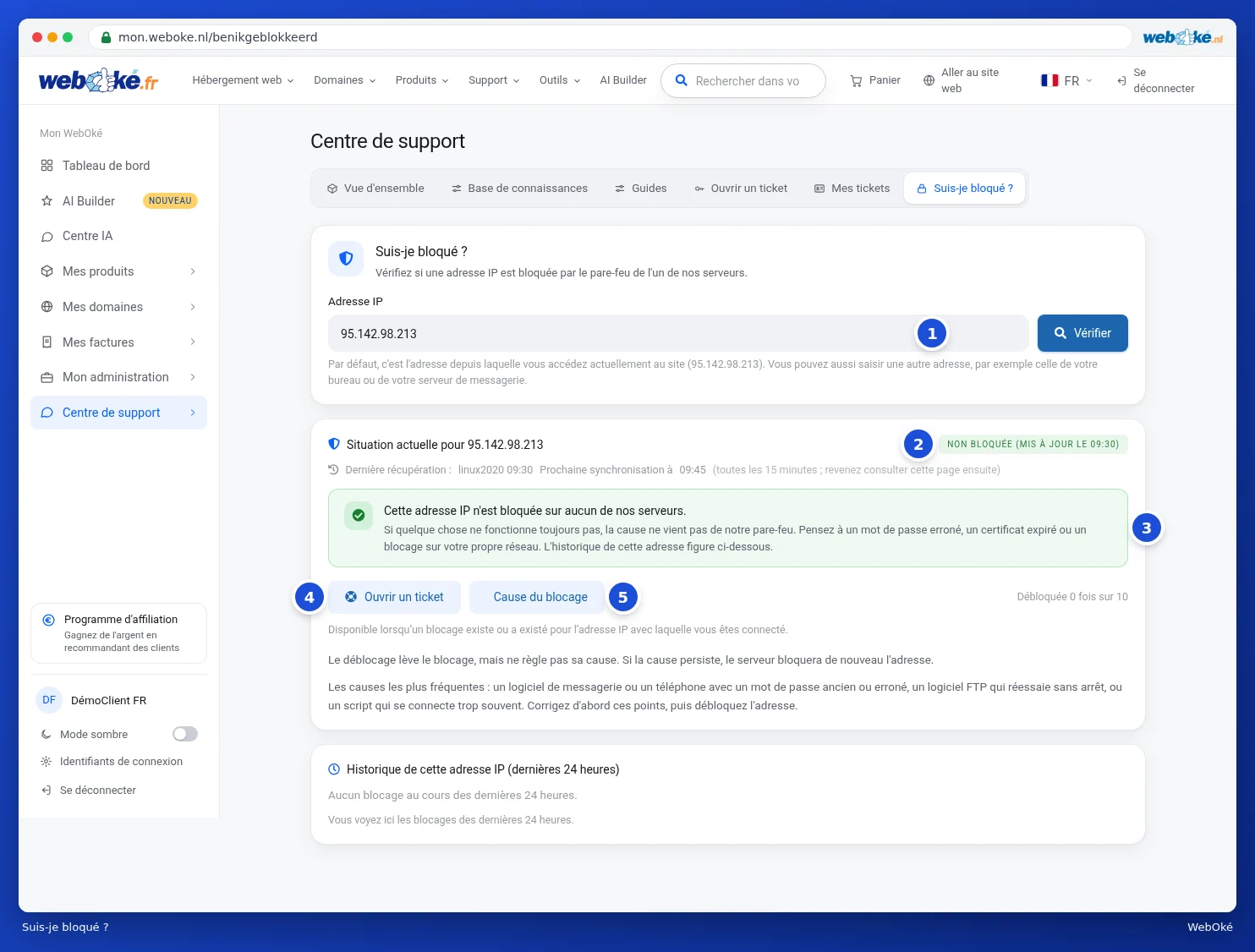The image size is (1255, 952).
Task: Switch to the Base de connaissances tab
Action: (x=519, y=189)
